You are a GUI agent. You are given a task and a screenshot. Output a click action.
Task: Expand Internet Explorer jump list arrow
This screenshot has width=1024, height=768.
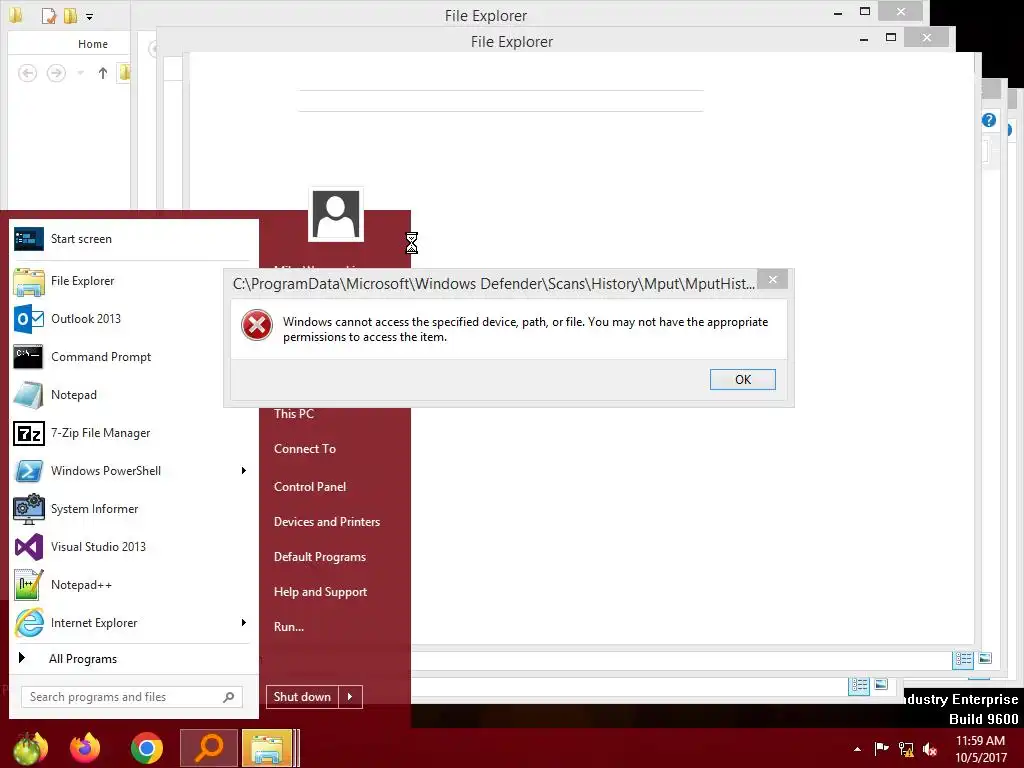tap(244, 623)
